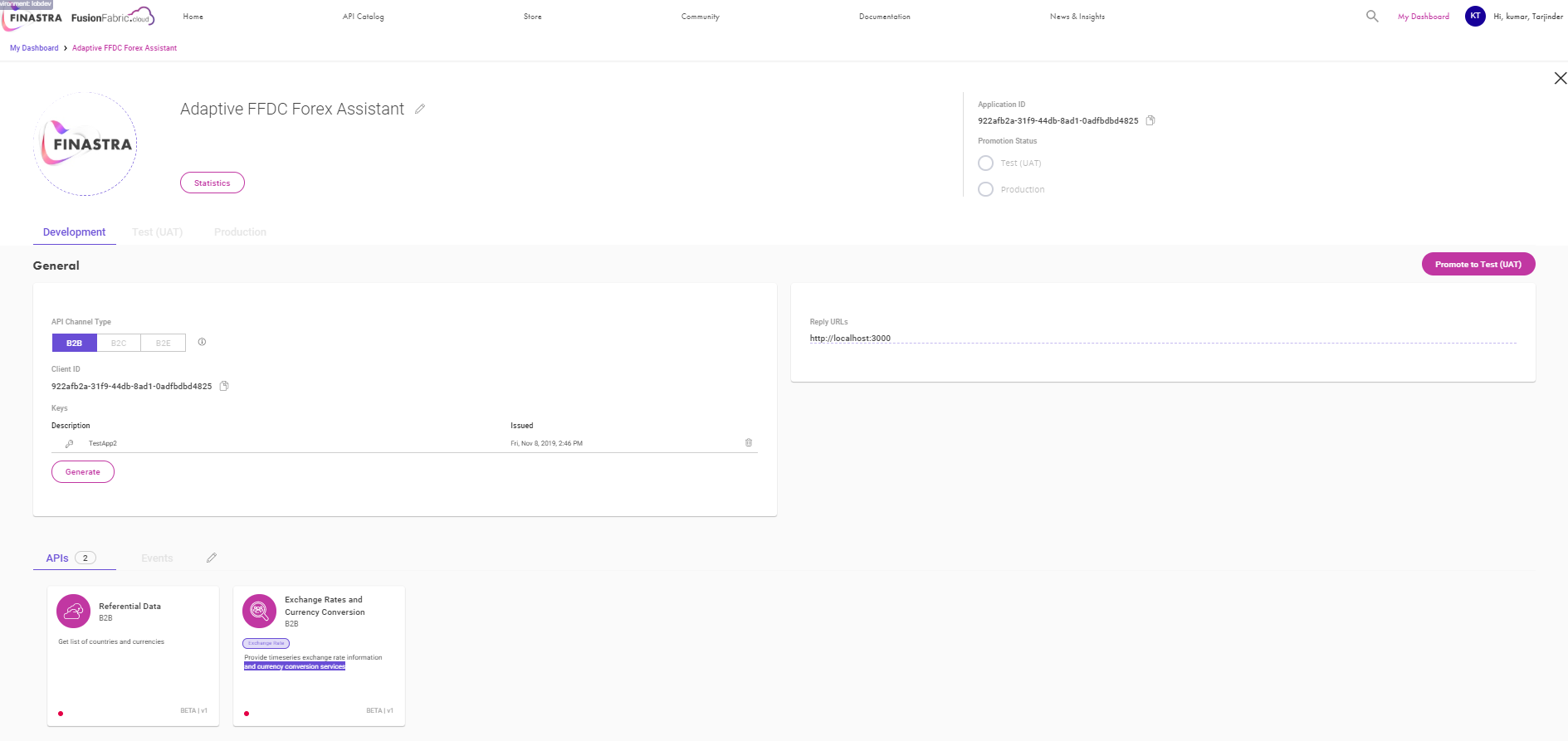The height and width of the screenshot is (741, 1568).
Task: Open the Referential Data API icon
Action: [73, 612]
